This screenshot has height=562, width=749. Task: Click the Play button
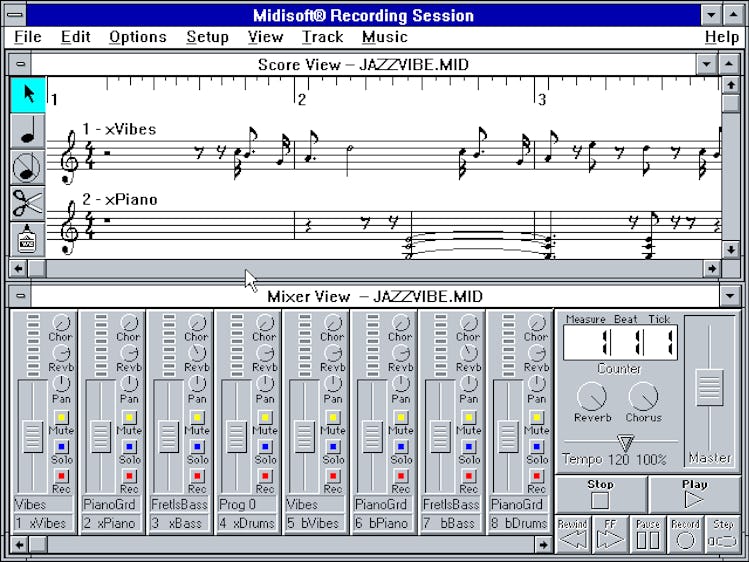pyautogui.click(x=694, y=495)
